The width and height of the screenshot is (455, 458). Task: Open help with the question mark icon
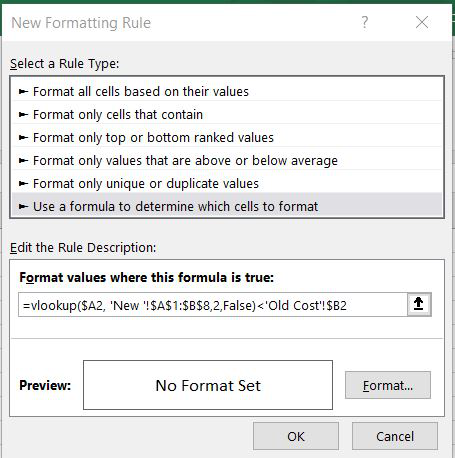tap(365, 23)
